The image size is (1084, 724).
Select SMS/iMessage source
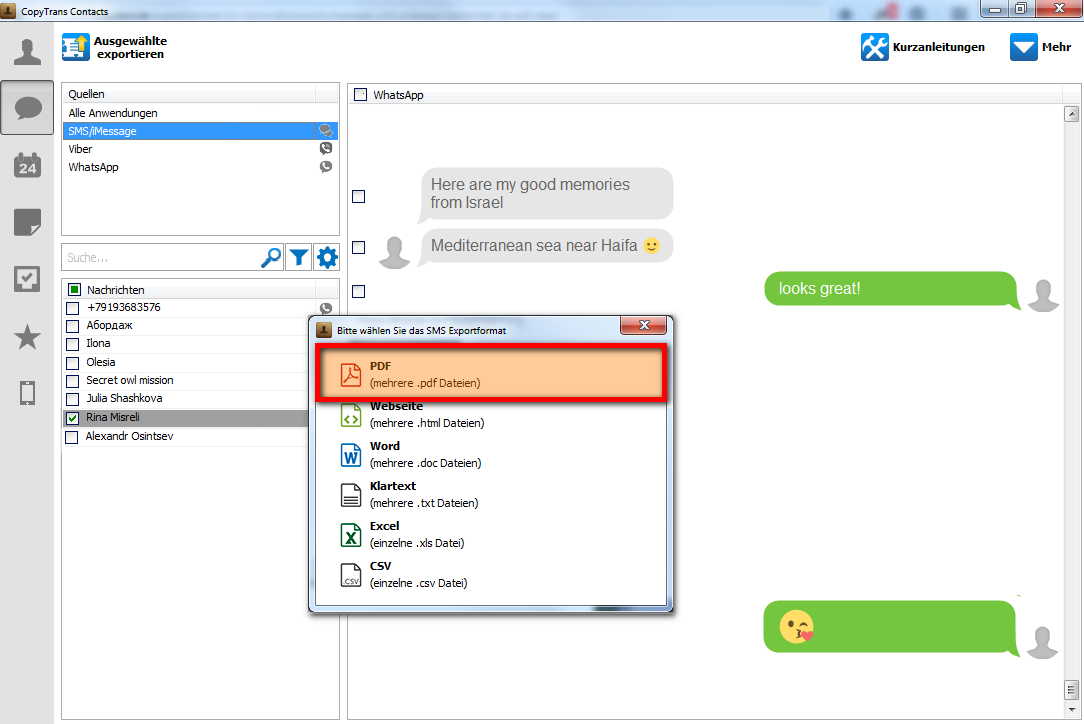tap(200, 131)
